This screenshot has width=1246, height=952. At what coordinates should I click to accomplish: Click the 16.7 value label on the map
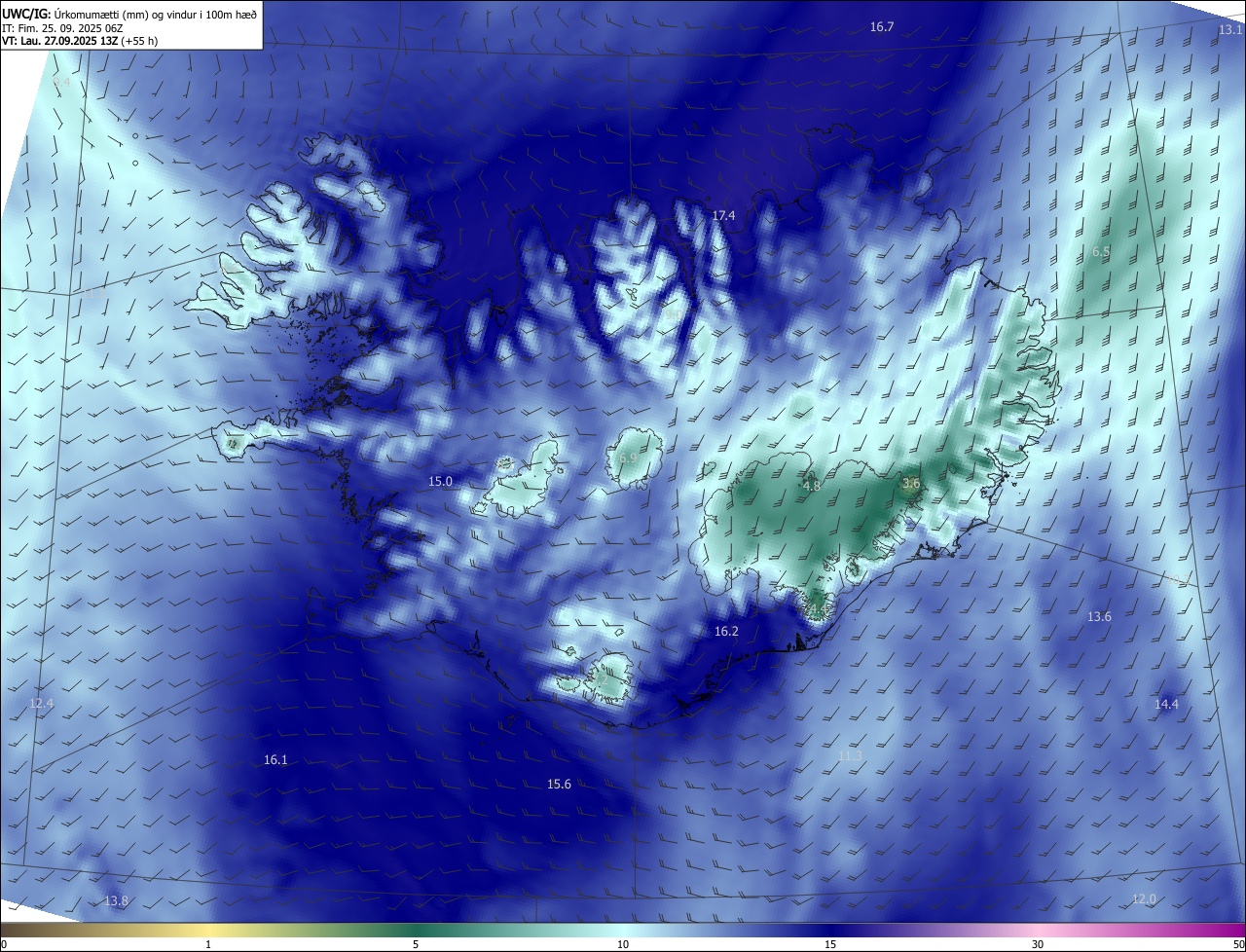882,27
